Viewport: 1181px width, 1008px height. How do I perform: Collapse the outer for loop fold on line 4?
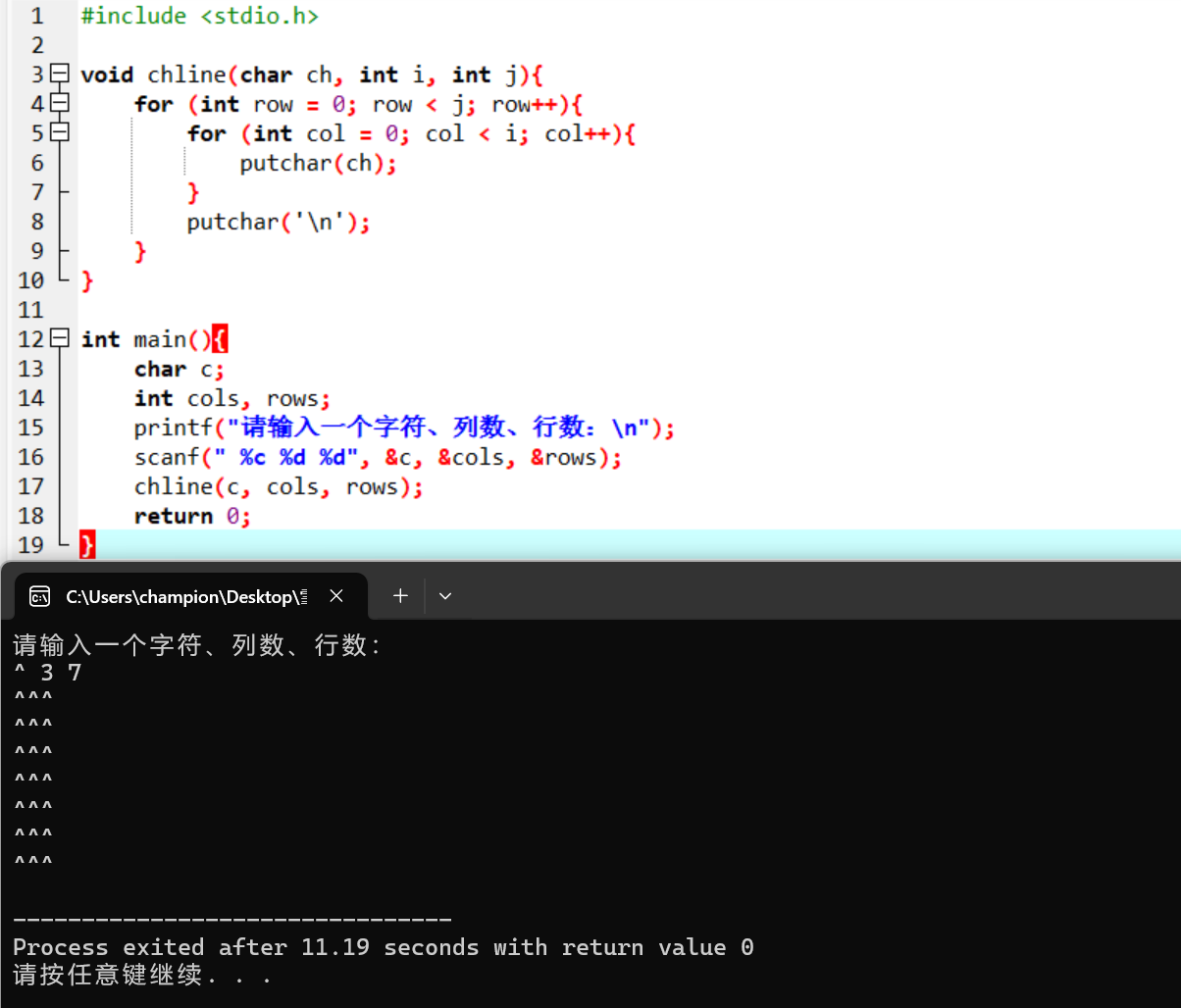click(60, 103)
